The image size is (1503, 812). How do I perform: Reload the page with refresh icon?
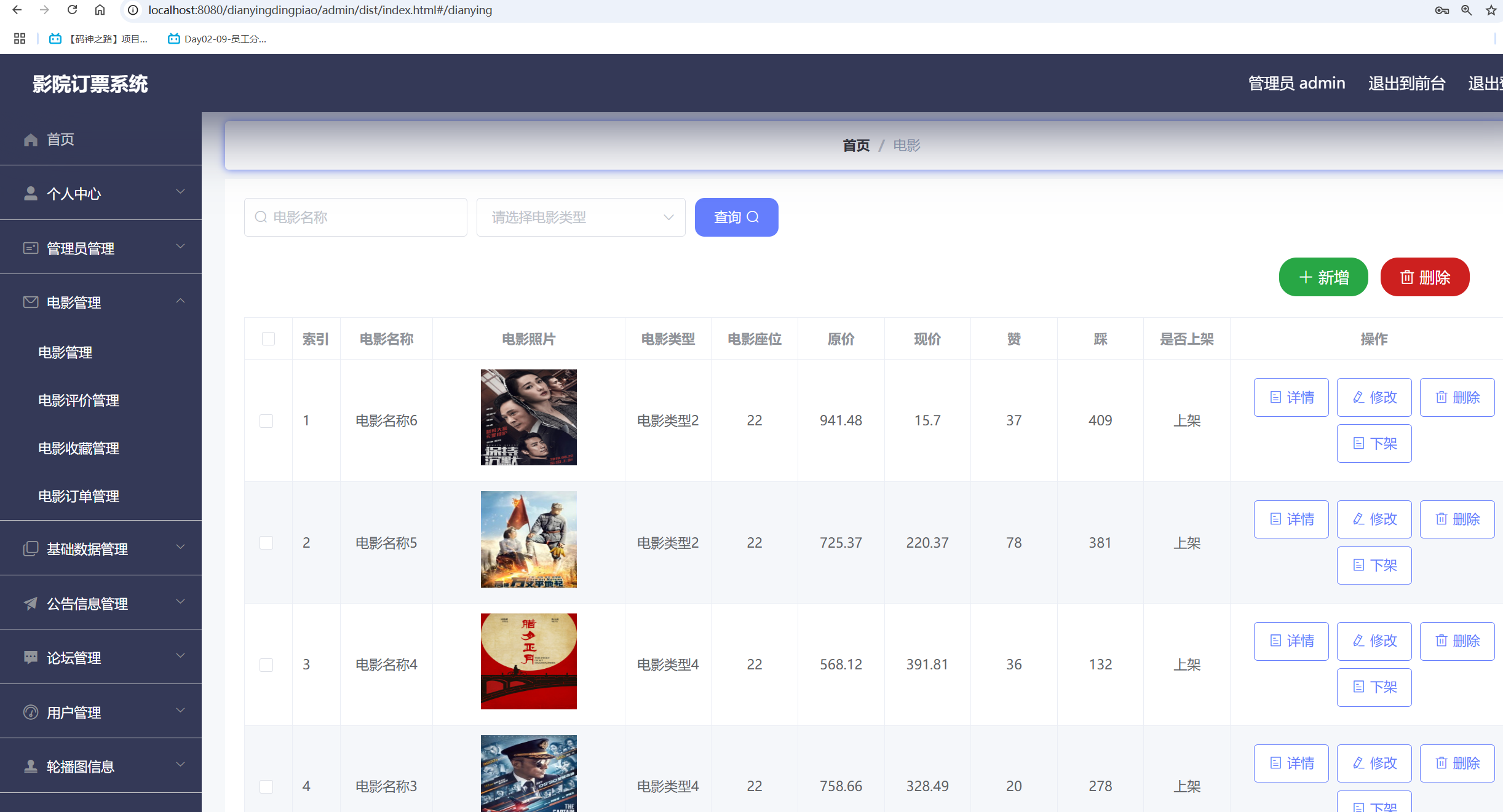coord(72,10)
